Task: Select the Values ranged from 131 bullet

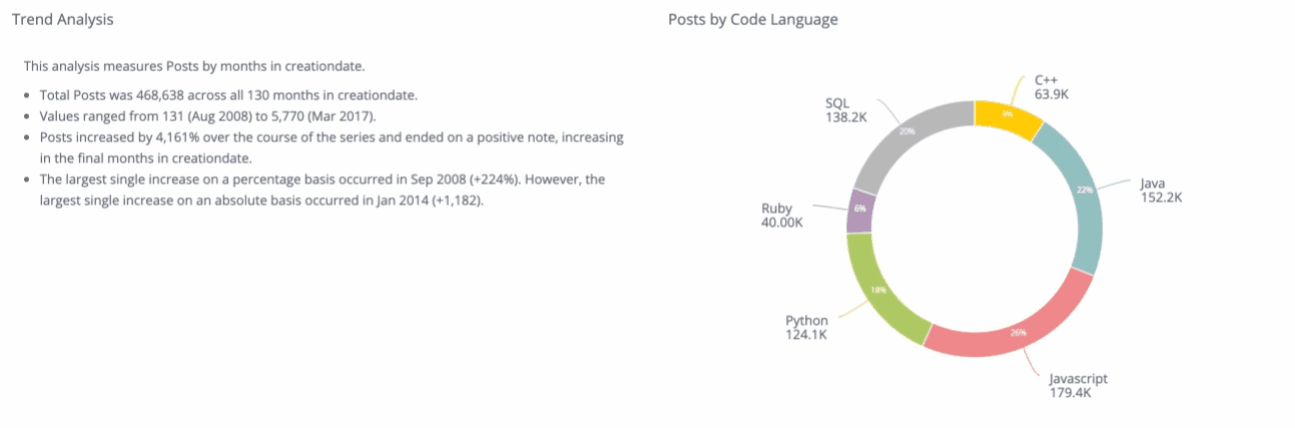Action: [x=207, y=116]
